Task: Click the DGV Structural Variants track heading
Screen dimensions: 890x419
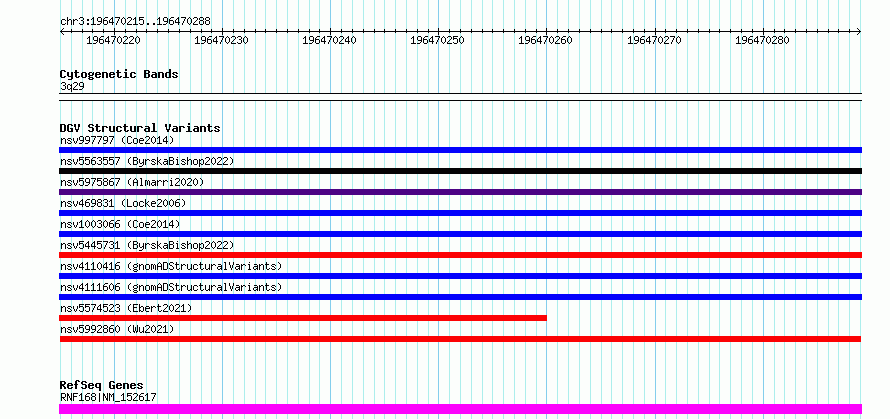Action: click(140, 128)
